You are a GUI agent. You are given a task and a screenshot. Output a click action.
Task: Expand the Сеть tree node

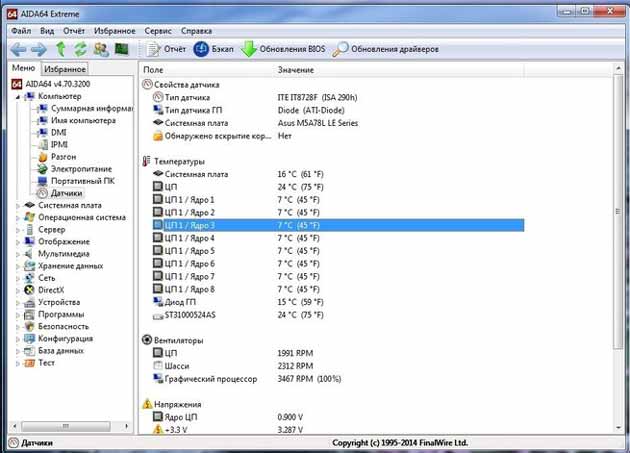pyautogui.click(x=18, y=278)
